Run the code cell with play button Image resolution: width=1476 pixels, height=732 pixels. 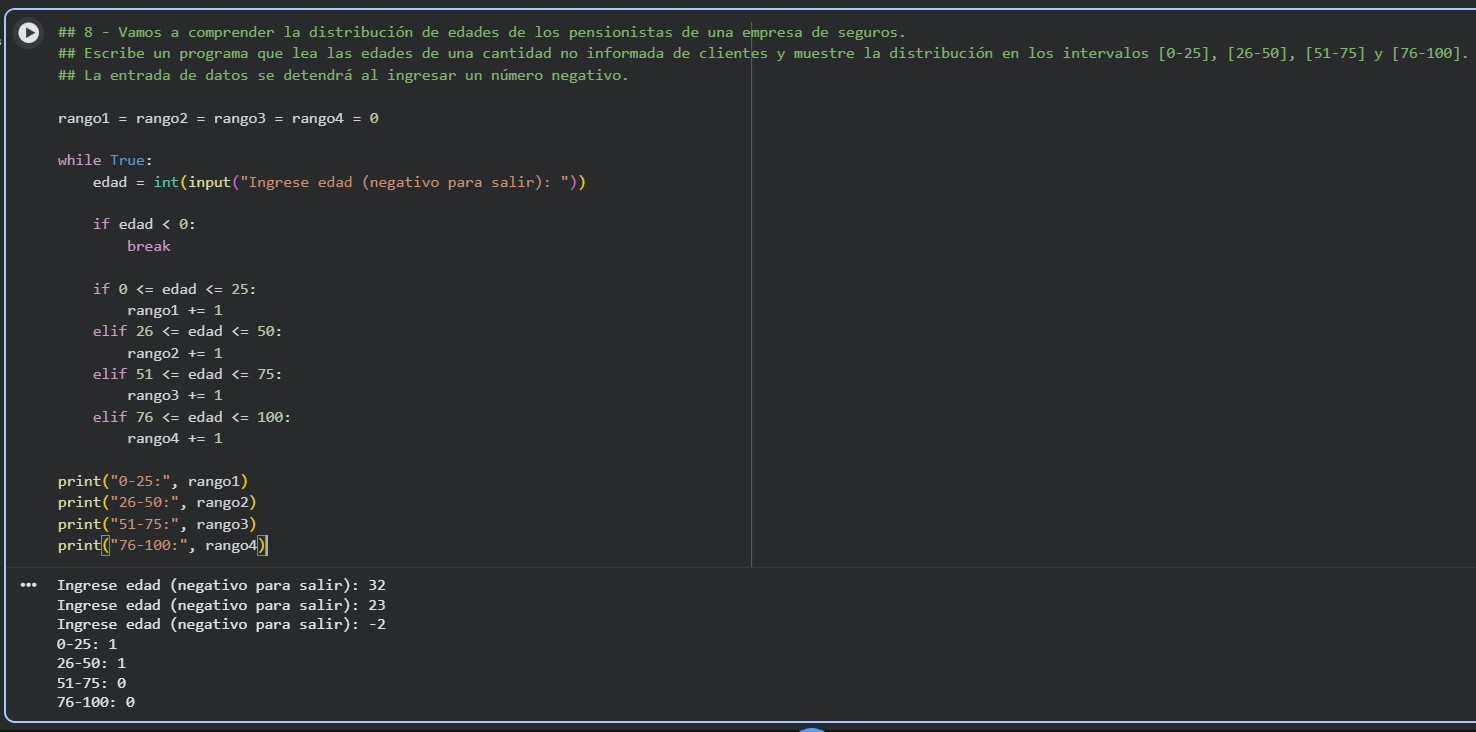click(x=29, y=33)
